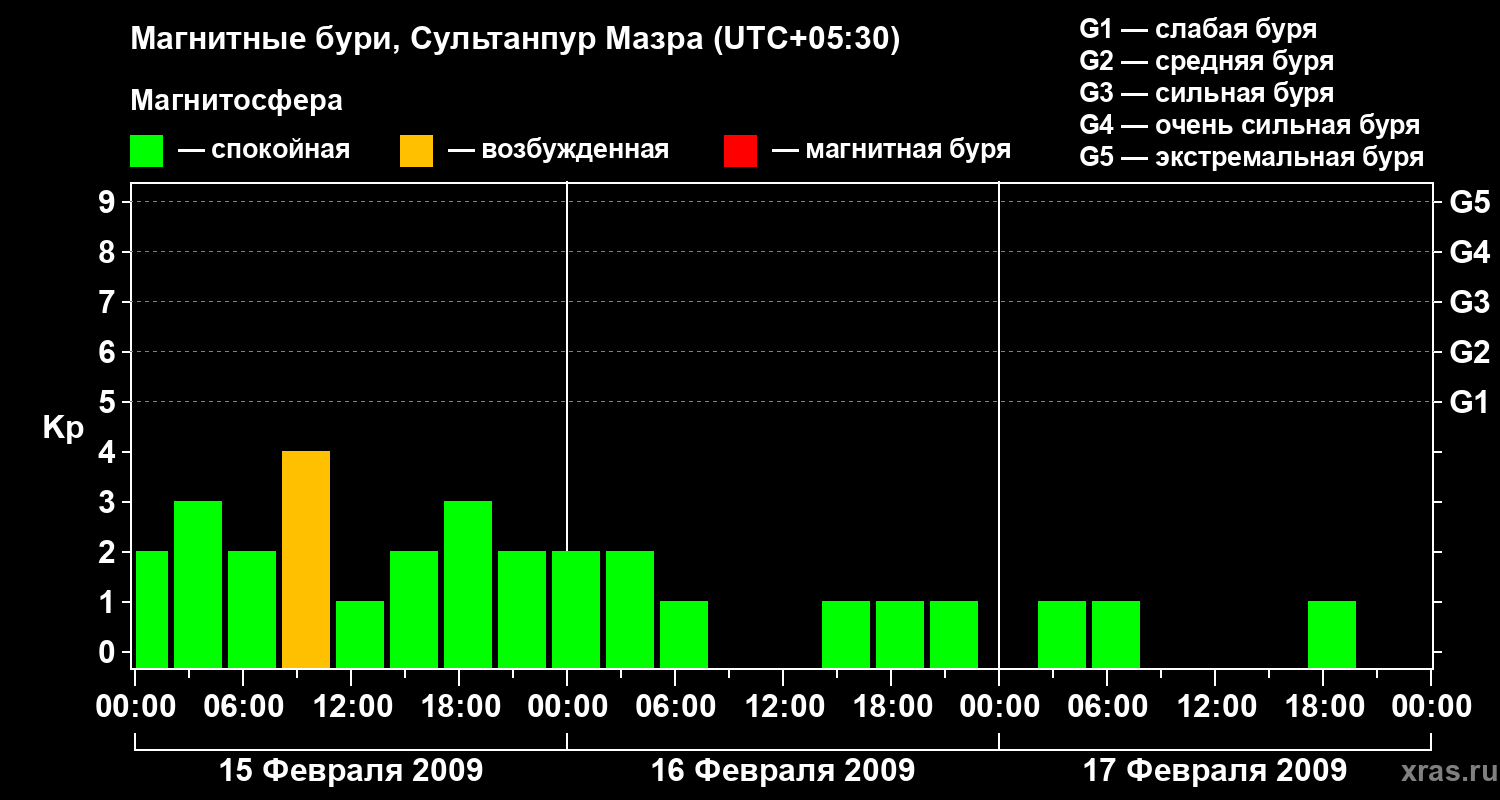Screen dimensions: 1500x800
Task: Click the '16 Февраля 2009' date label
Action: (783, 771)
